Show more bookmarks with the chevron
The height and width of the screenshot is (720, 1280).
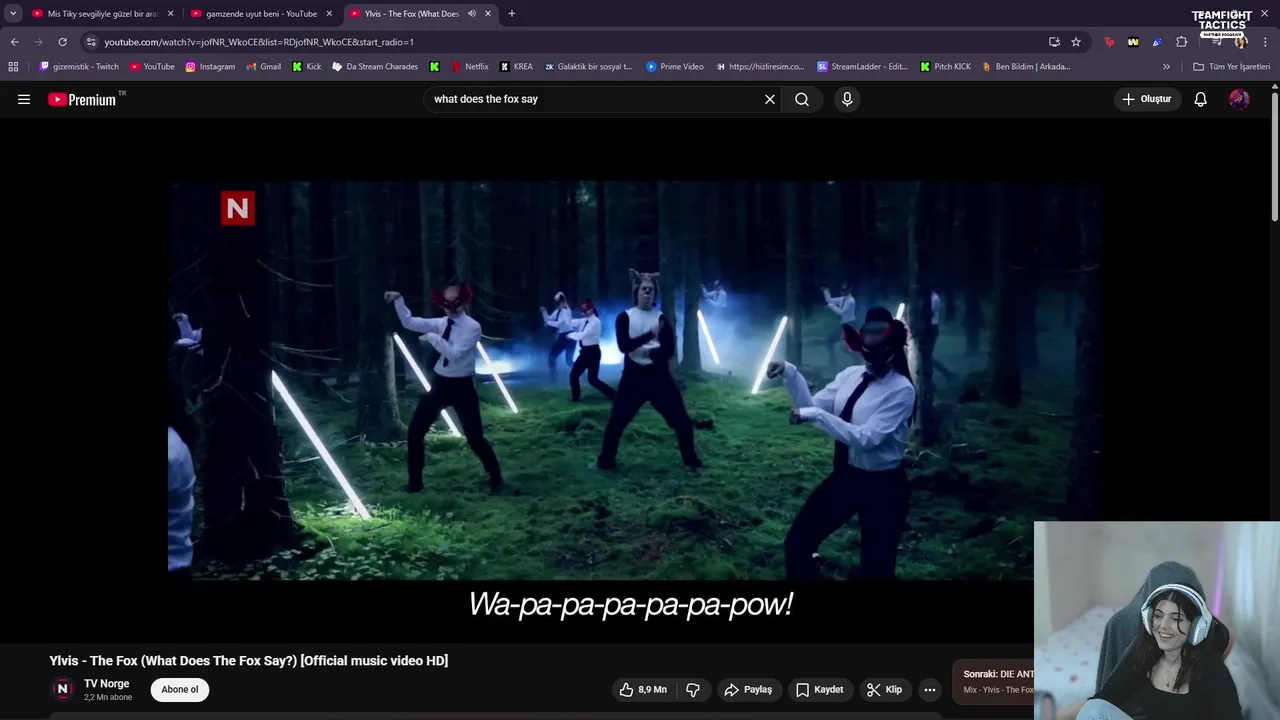pos(1166,67)
